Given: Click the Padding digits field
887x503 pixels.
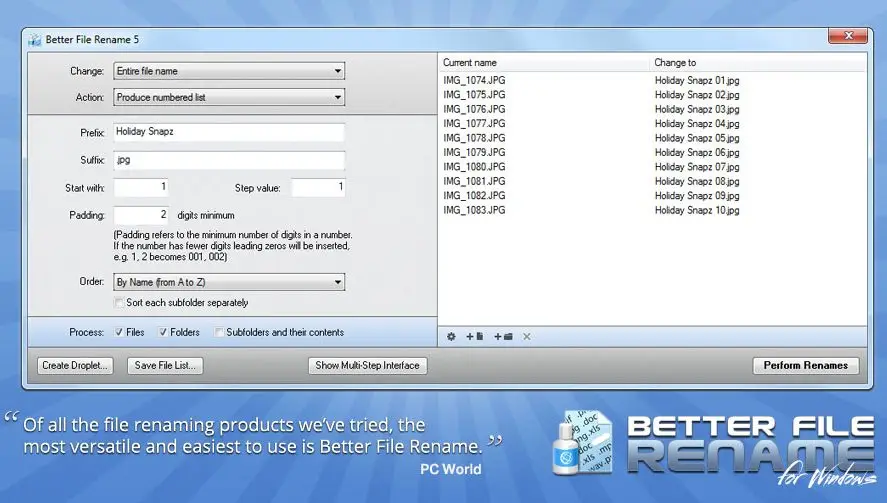Looking at the screenshot, I should tap(141, 215).
